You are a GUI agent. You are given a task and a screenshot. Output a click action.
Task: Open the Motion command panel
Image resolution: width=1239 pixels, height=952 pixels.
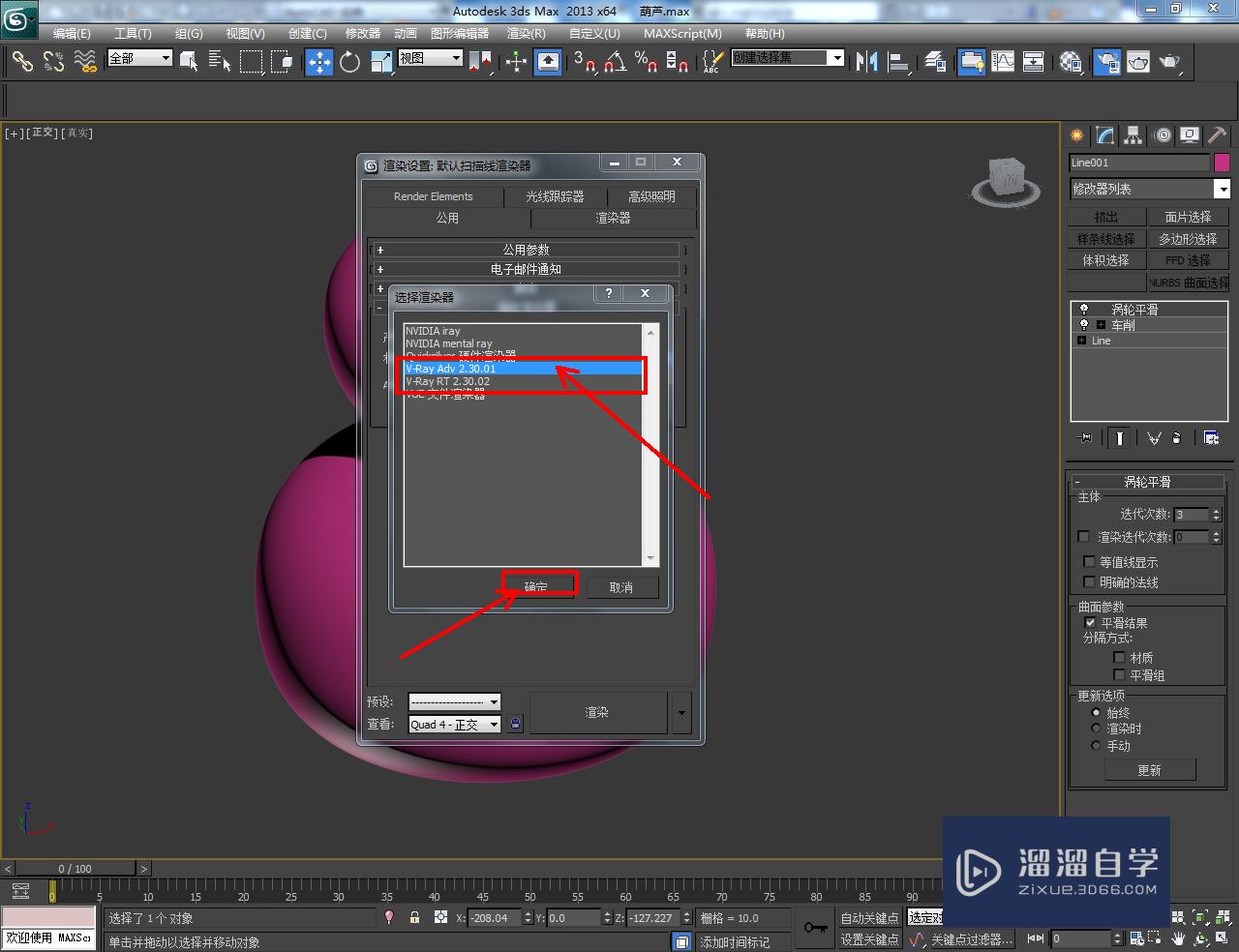click(x=1163, y=135)
